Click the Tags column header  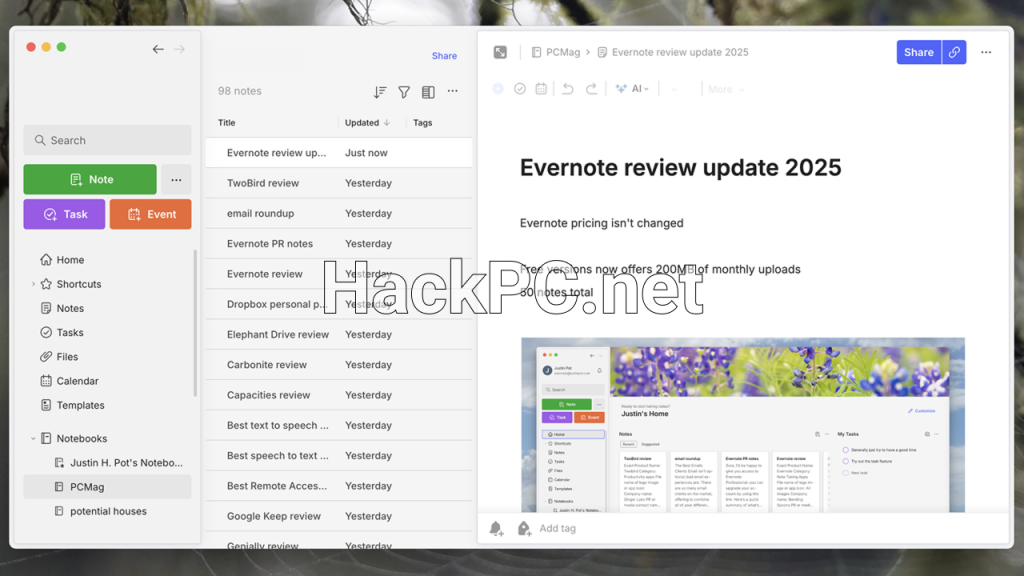[423, 123]
